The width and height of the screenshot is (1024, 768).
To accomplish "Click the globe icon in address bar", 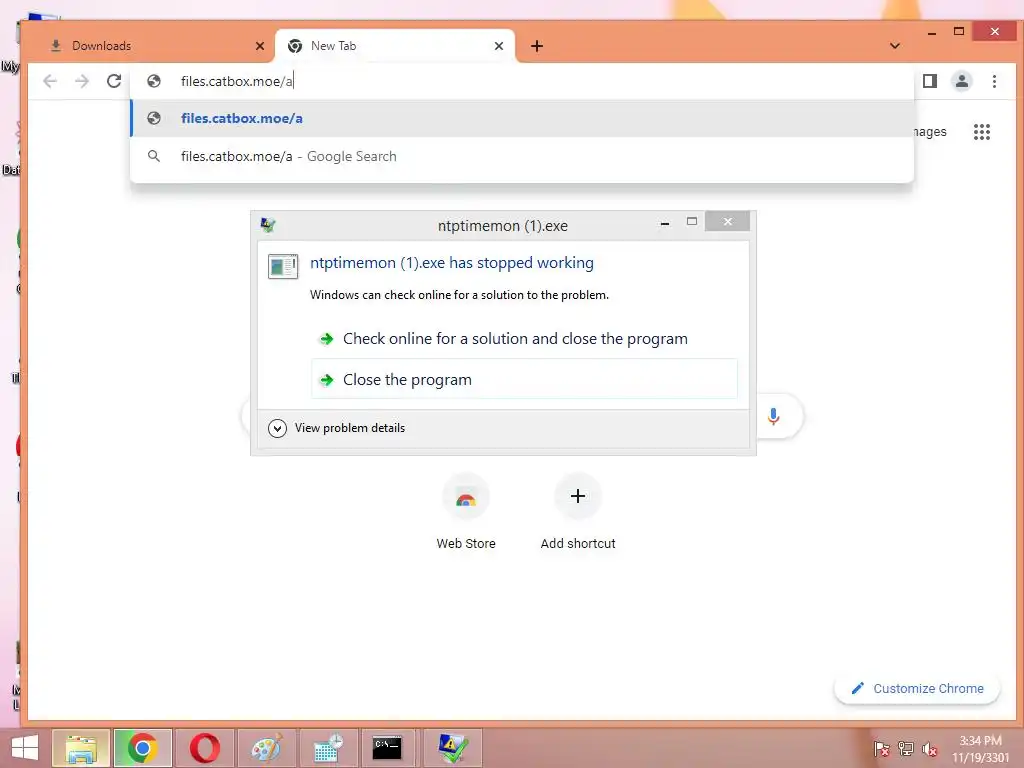I will pos(154,81).
